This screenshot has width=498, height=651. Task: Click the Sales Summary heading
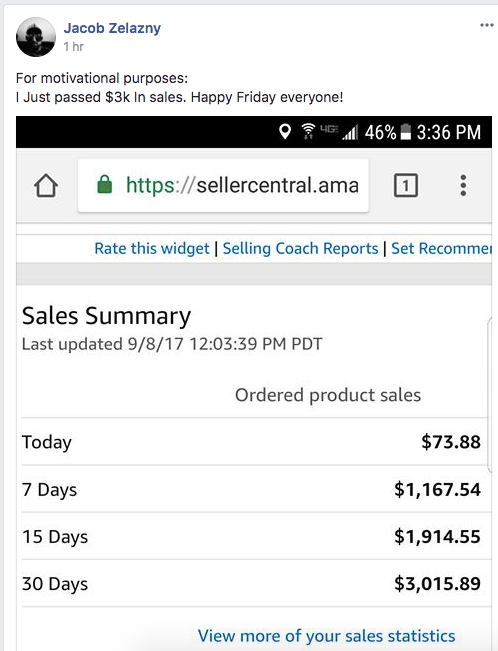click(106, 316)
